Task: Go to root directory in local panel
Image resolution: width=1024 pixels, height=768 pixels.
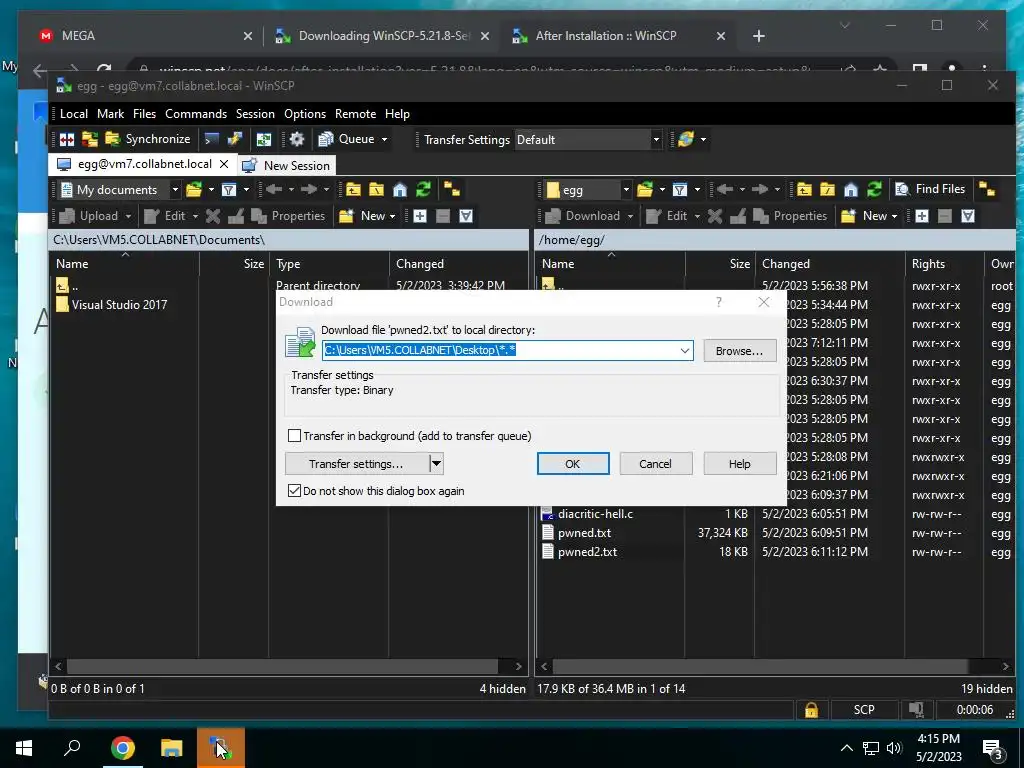Action: click(x=377, y=190)
